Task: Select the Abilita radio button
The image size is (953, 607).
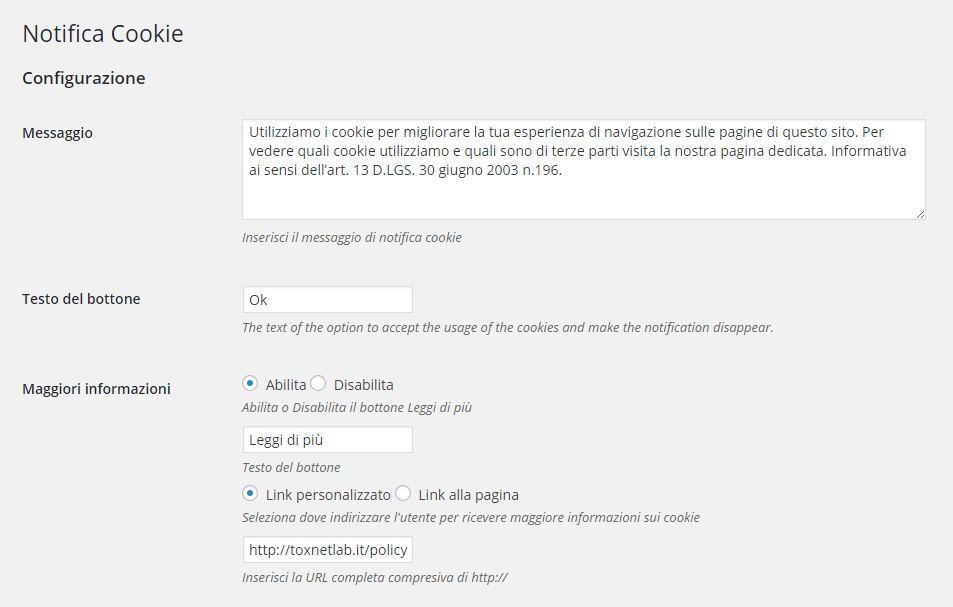Action: coord(249,383)
